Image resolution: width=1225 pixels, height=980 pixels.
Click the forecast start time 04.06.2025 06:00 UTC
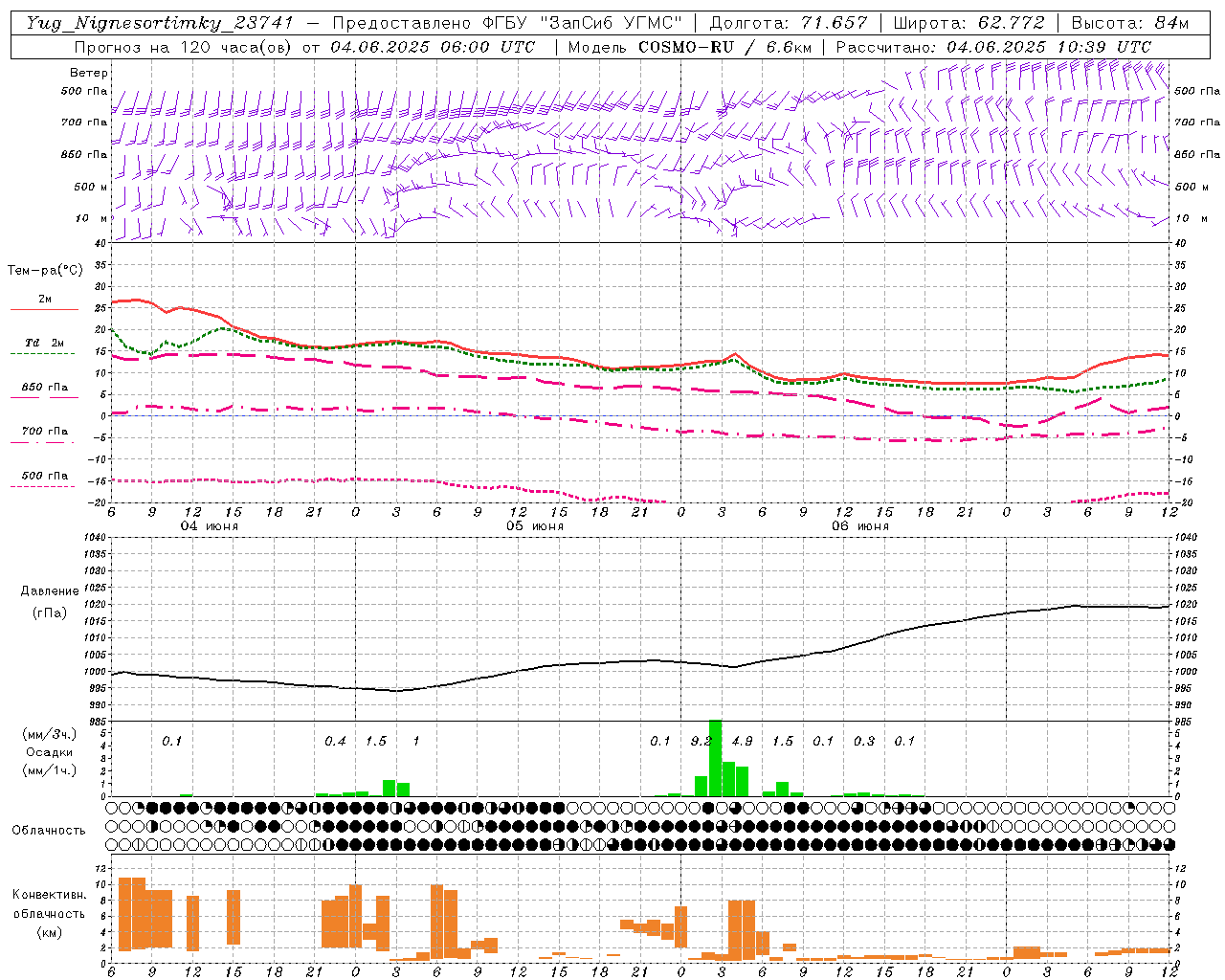[x=433, y=47]
